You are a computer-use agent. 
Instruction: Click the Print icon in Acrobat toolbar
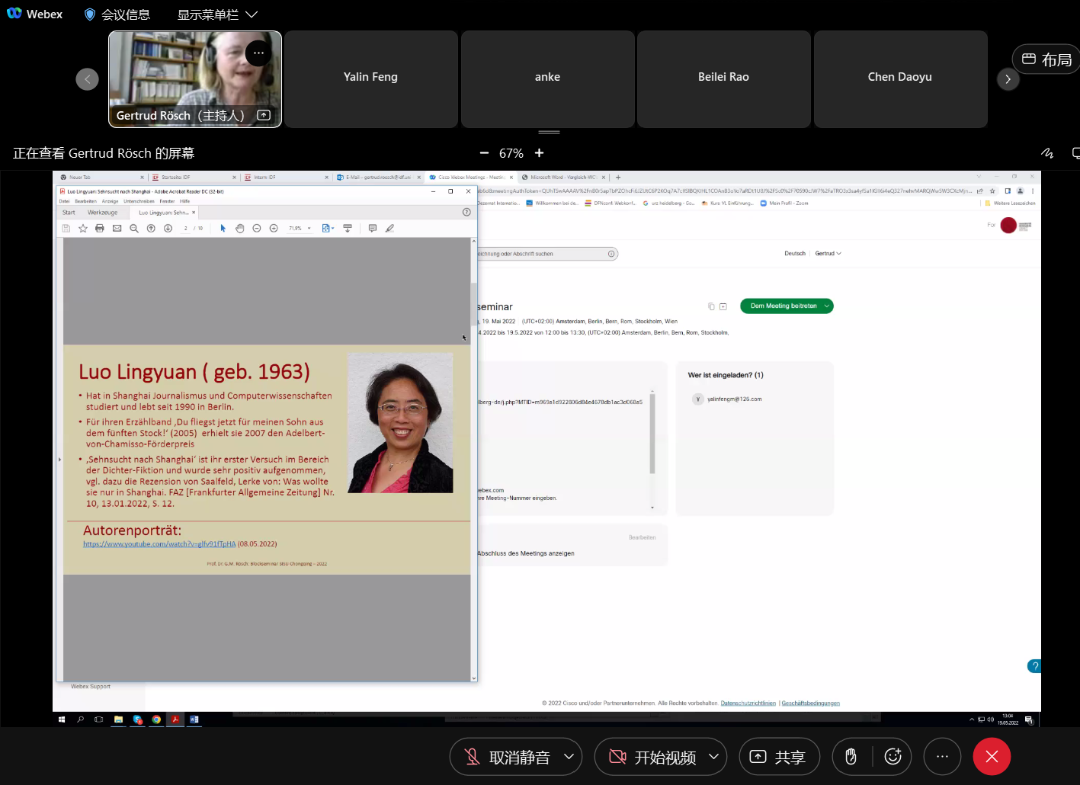pyautogui.click(x=100, y=228)
